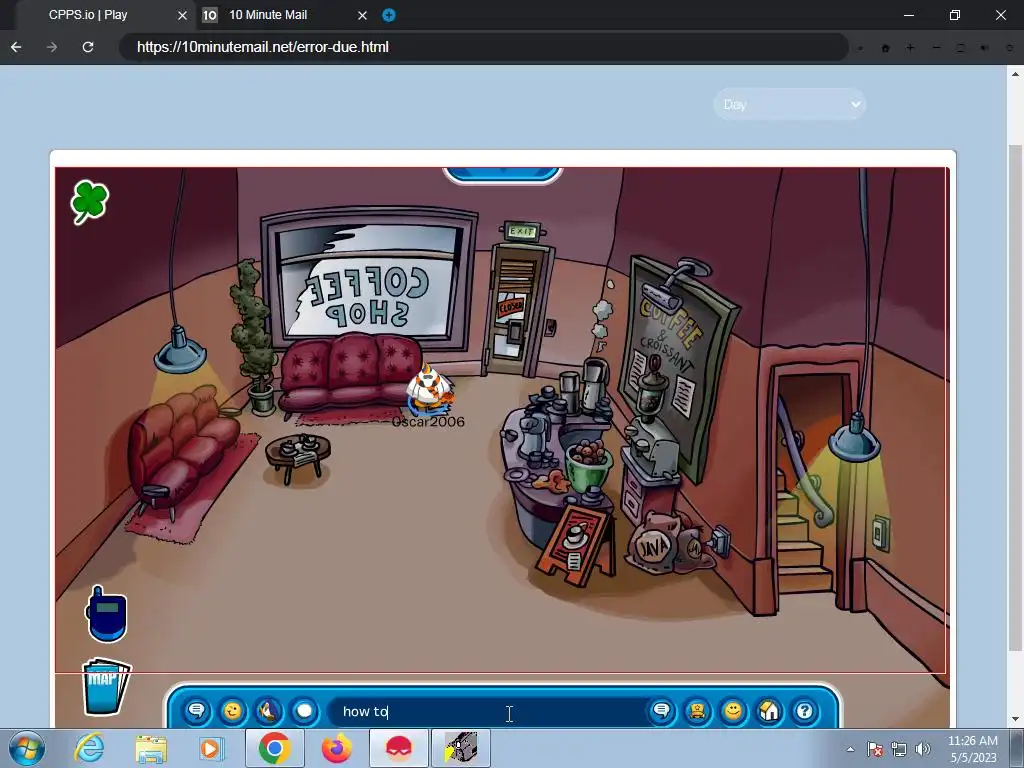The height and width of the screenshot is (768, 1024).
Task: Open a new browser tab
Action: pyautogui.click(x=389, y=15)
